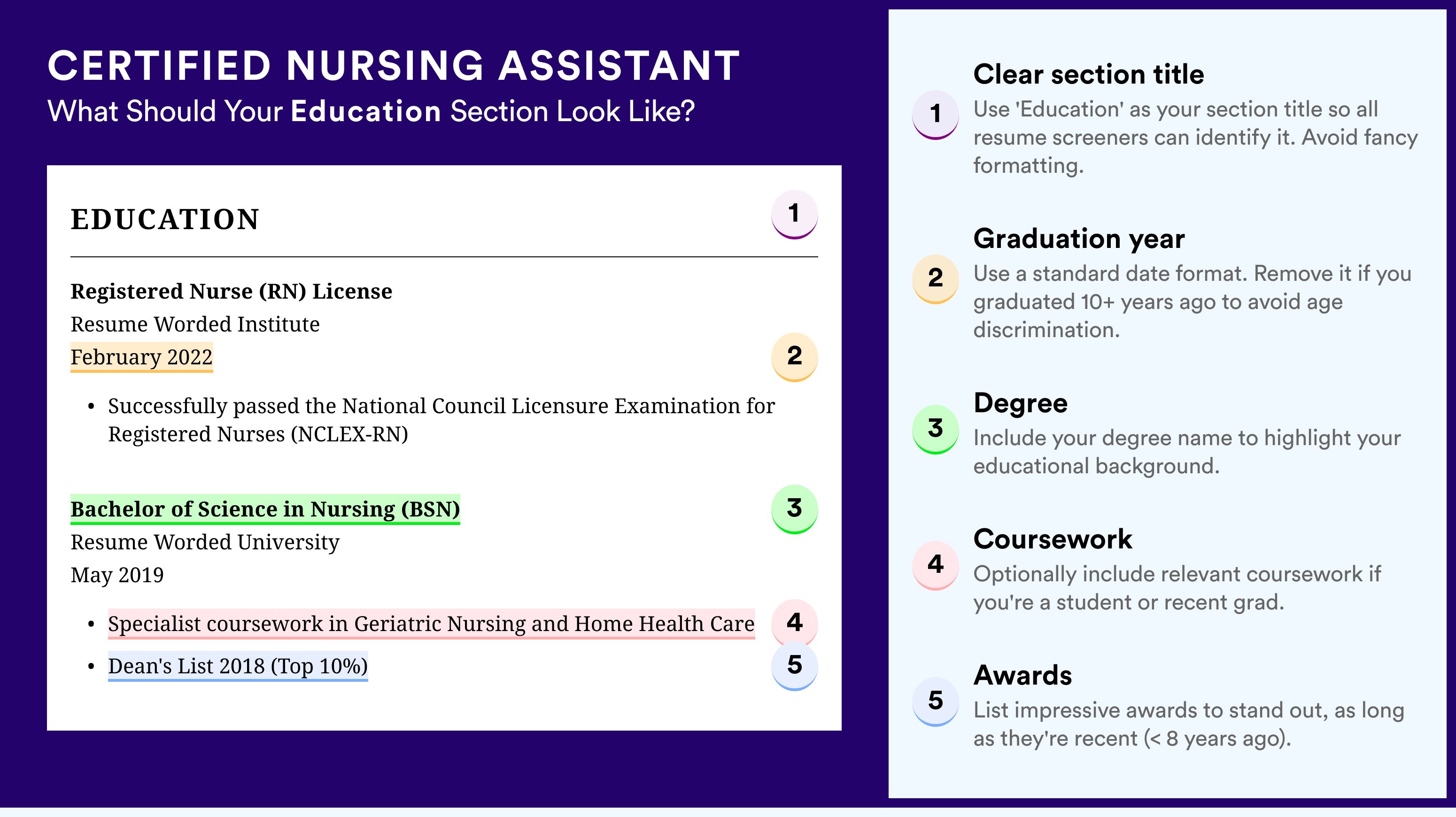Click the CERTIFIED NURSING ASSISTANT title
Viewport: 1456px width, 817px height.
click(394, 66)
